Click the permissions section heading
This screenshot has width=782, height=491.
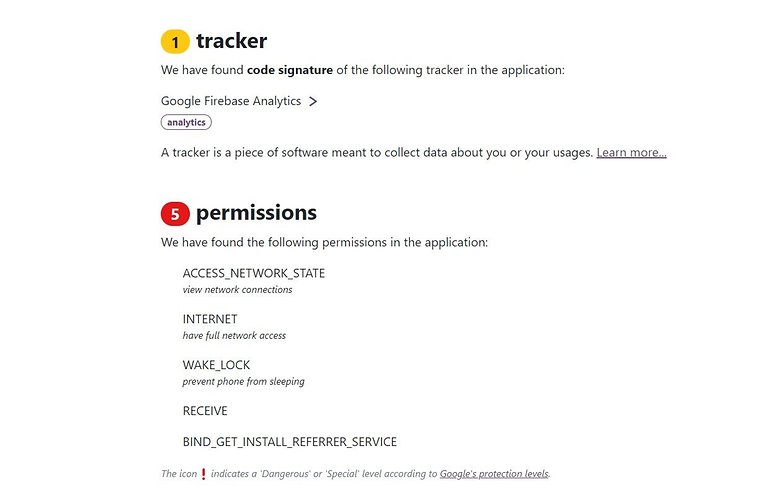click(256, 213)
